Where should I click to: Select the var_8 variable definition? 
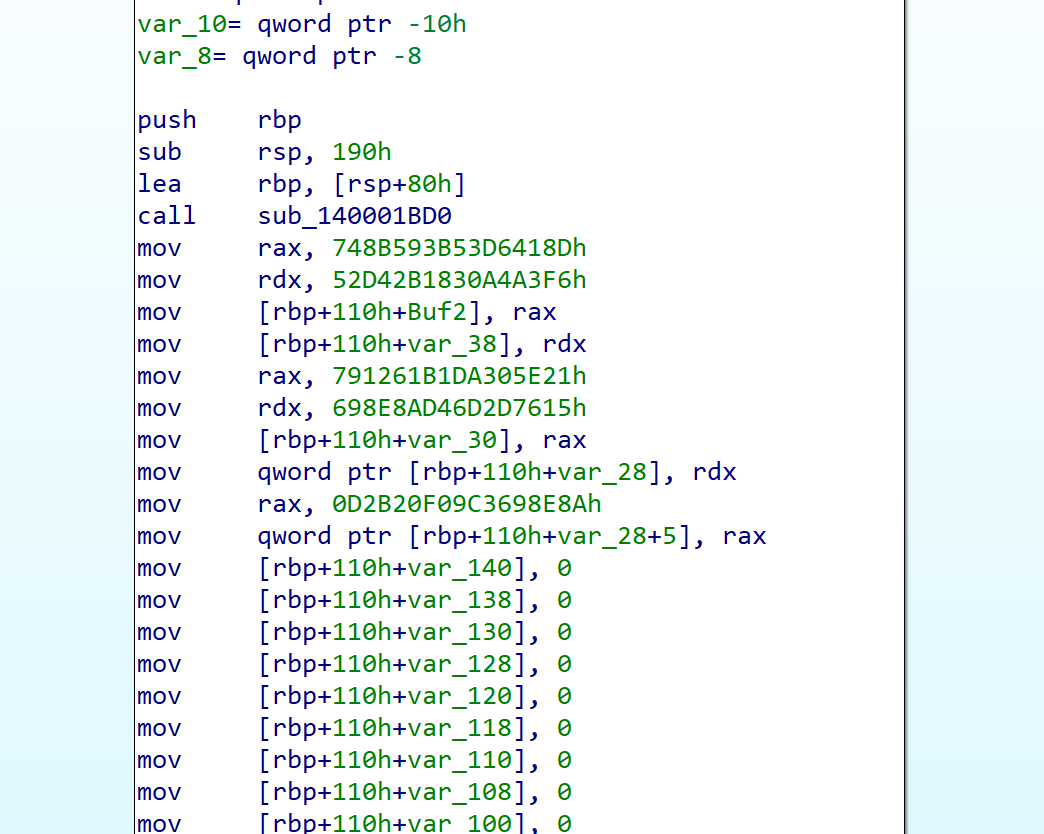[x=167, y=56]
